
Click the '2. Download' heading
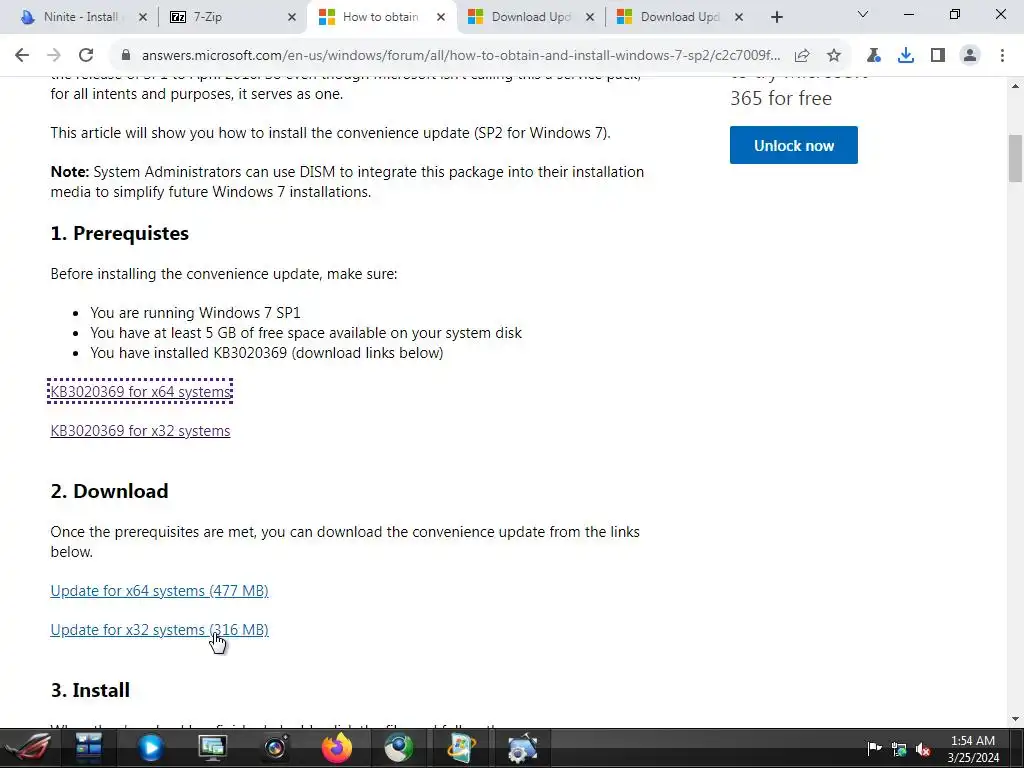tap(109, 491)
